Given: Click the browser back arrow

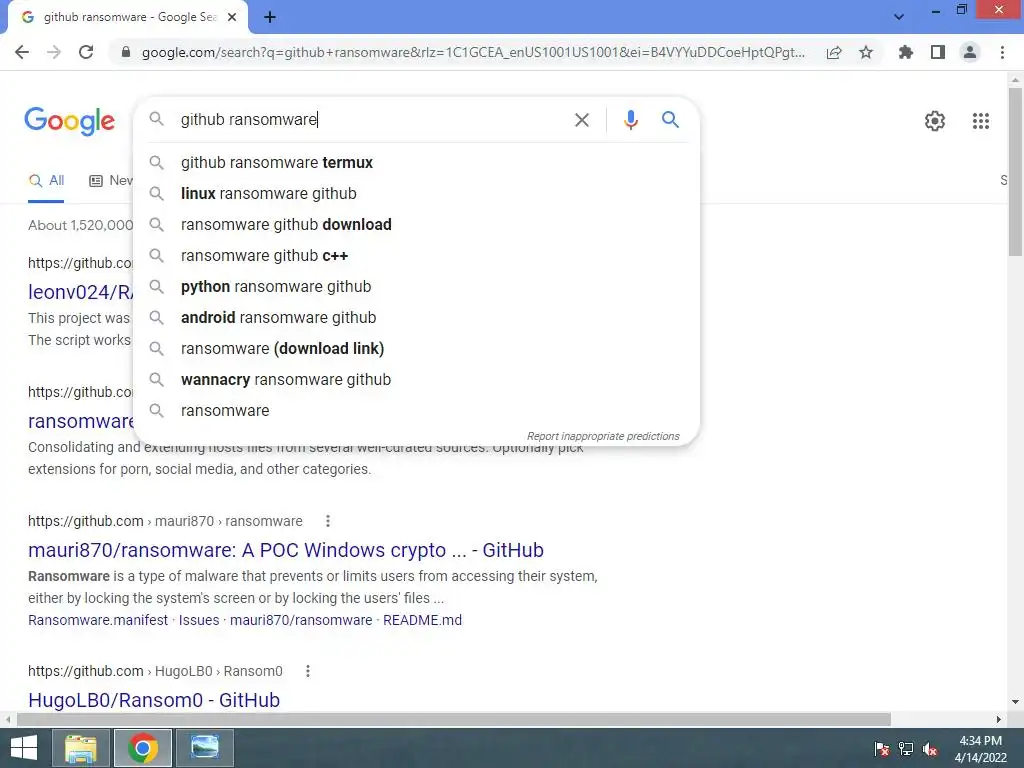Looking at the screenshot, I should pyautogui.click(x=22, y=52).
